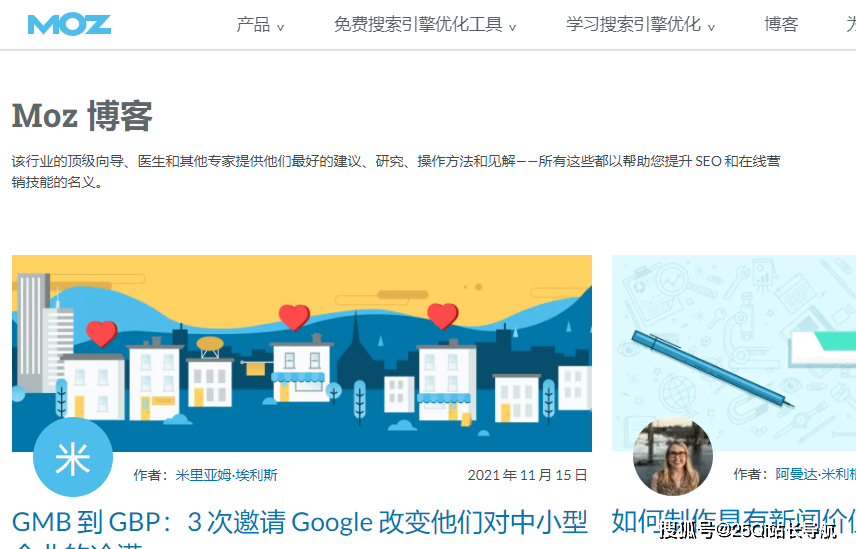
Task: Click the blonde woman author photo
Action: pos(673,456)
